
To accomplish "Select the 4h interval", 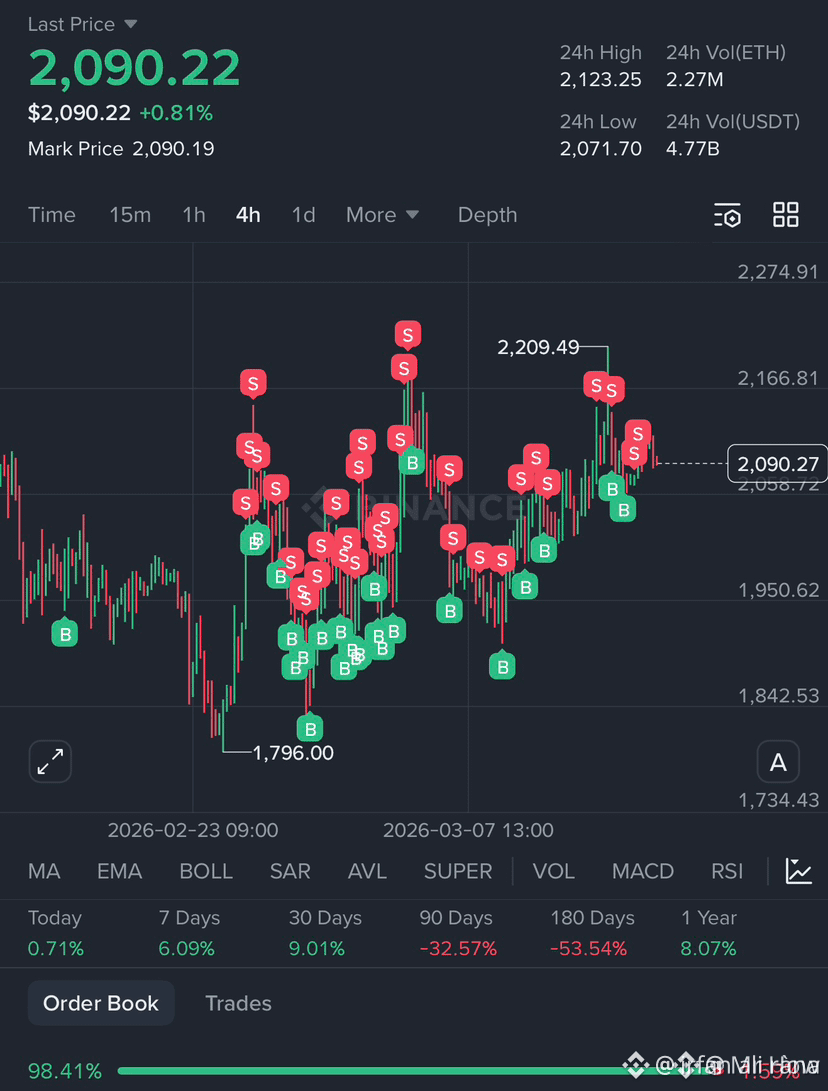I will tap(248, 215).
